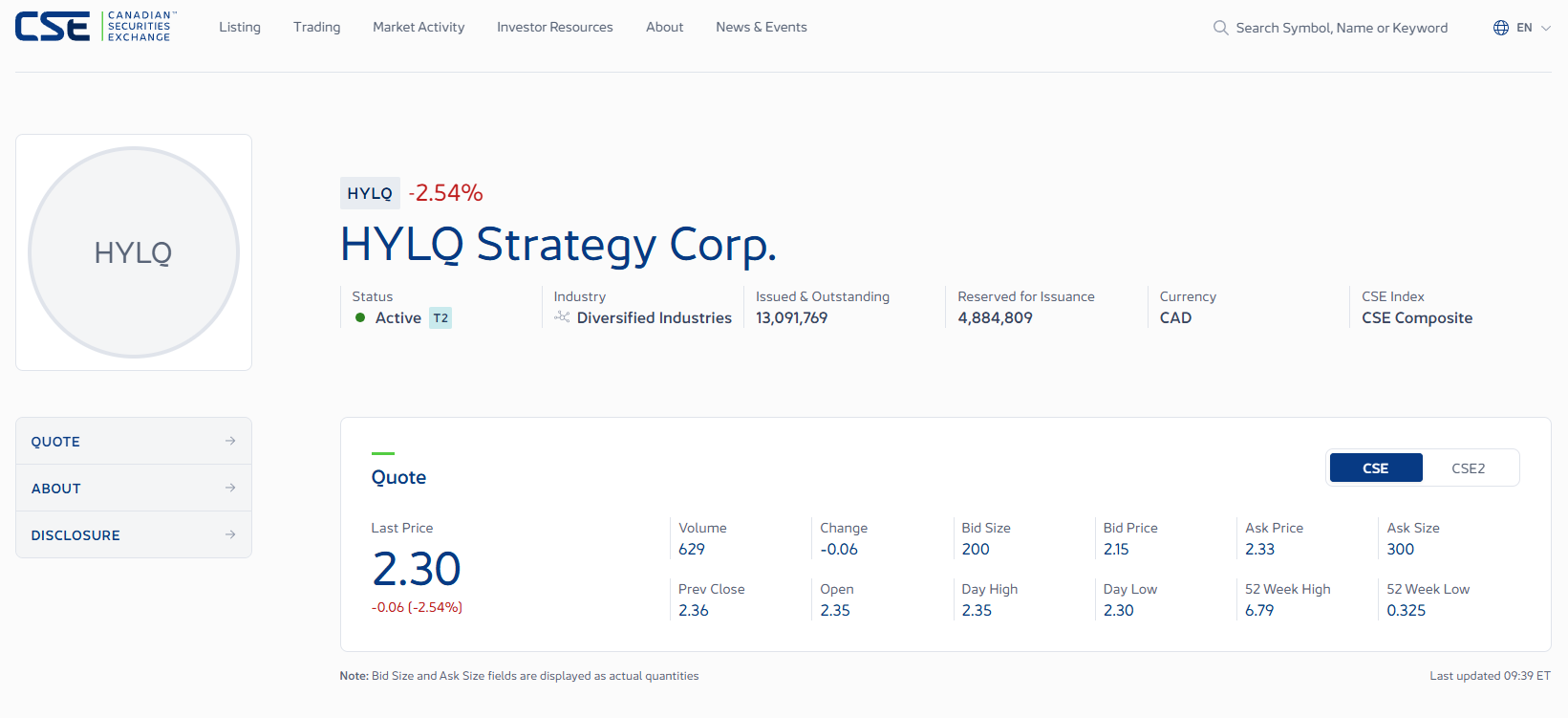Click the Currency value CAD
This screenshot has width=1568, height=718.
[1176, 317]
